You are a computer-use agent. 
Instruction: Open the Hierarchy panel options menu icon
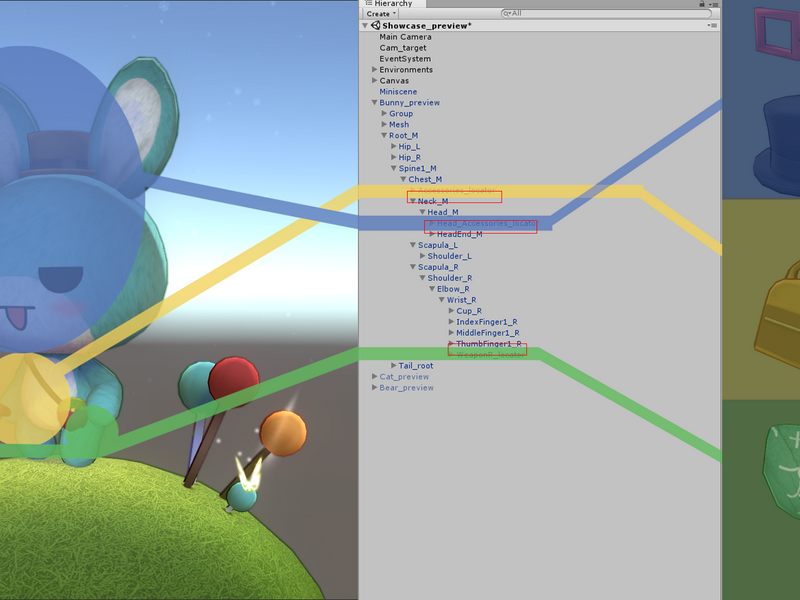pos(713,4)
